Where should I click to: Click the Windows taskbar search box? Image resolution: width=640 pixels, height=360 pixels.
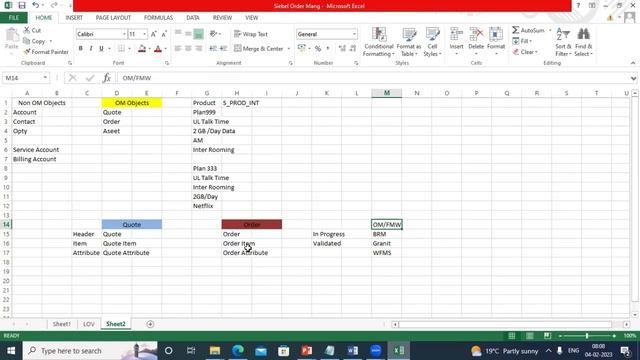point(90,351)
